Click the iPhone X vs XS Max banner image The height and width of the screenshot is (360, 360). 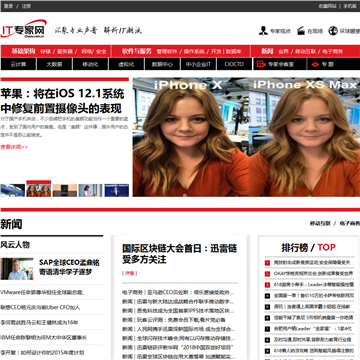(246, 137)
